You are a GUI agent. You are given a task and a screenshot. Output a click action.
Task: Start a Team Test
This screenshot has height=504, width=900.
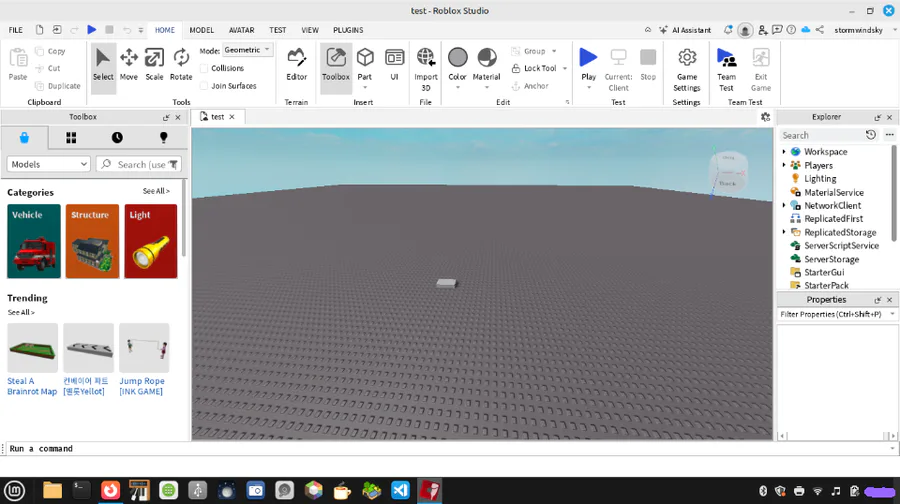[726, 69]
